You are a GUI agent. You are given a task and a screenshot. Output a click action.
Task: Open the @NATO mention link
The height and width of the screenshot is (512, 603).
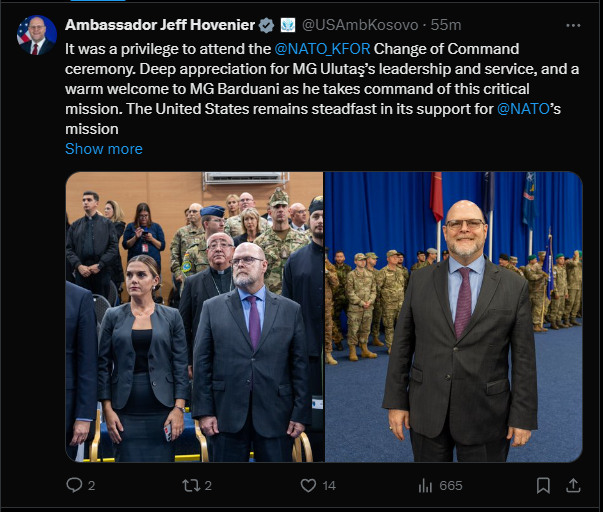(x=523, y=109)
